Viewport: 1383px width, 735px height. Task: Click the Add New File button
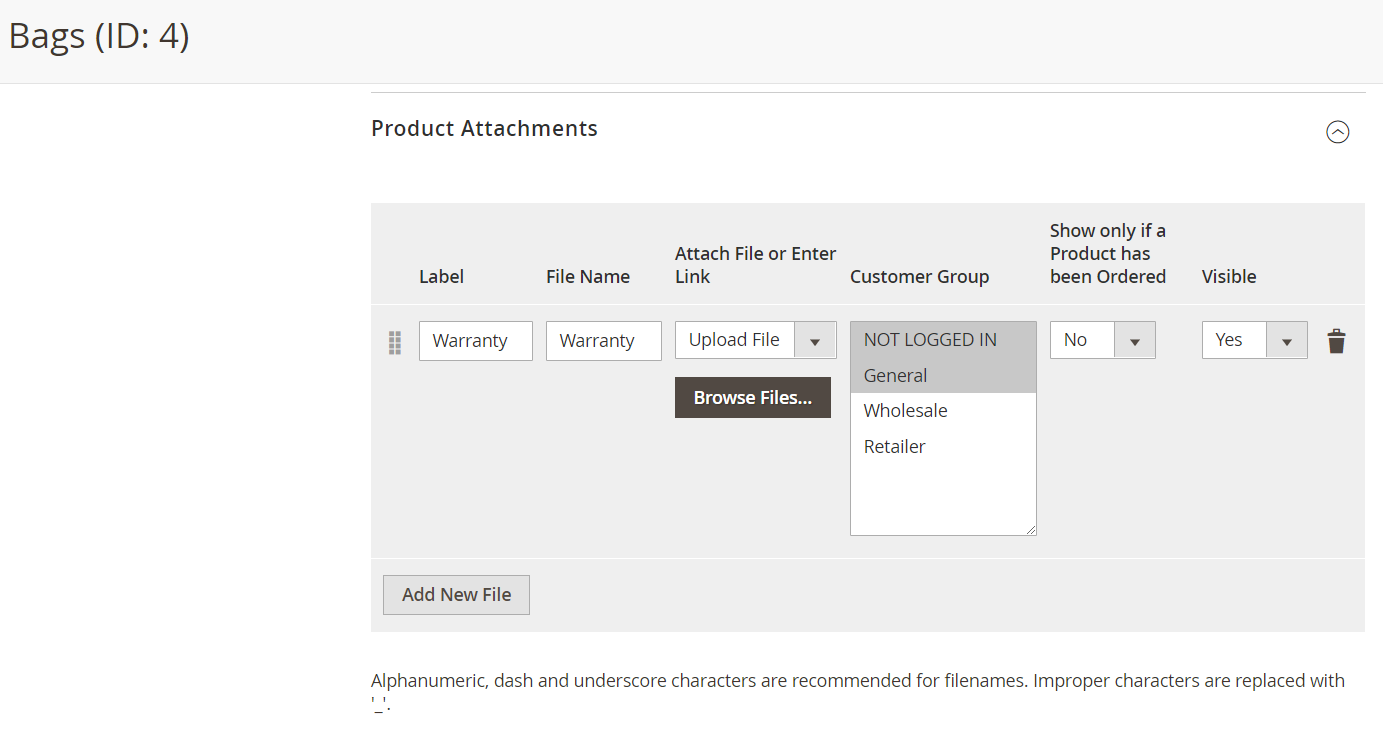coord(456,594)
